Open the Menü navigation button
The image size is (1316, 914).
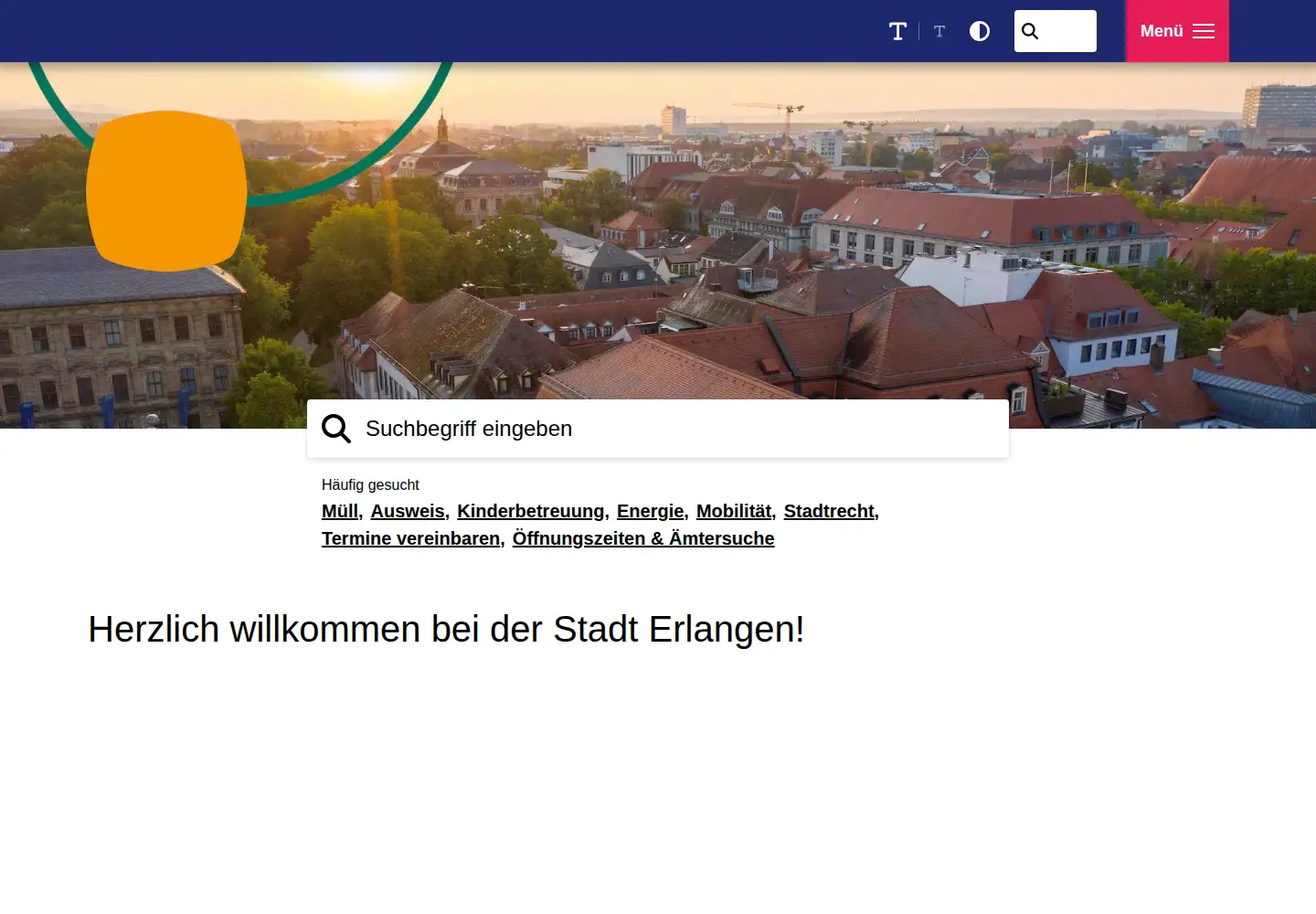tap(1177, 31)
